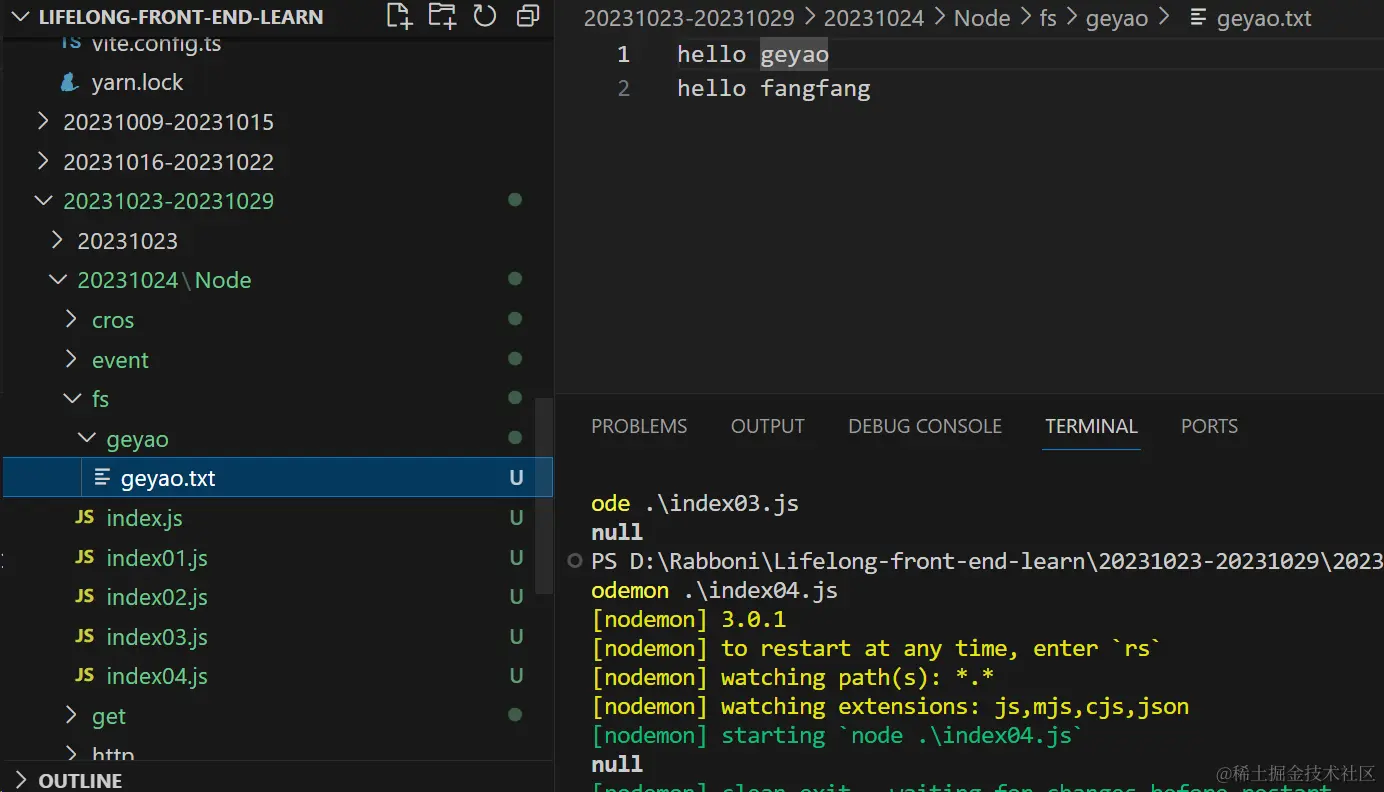Expand the 20231009-20231015 folder
The height and width of the screenshot is (792, 1384).
click(42, 122)
